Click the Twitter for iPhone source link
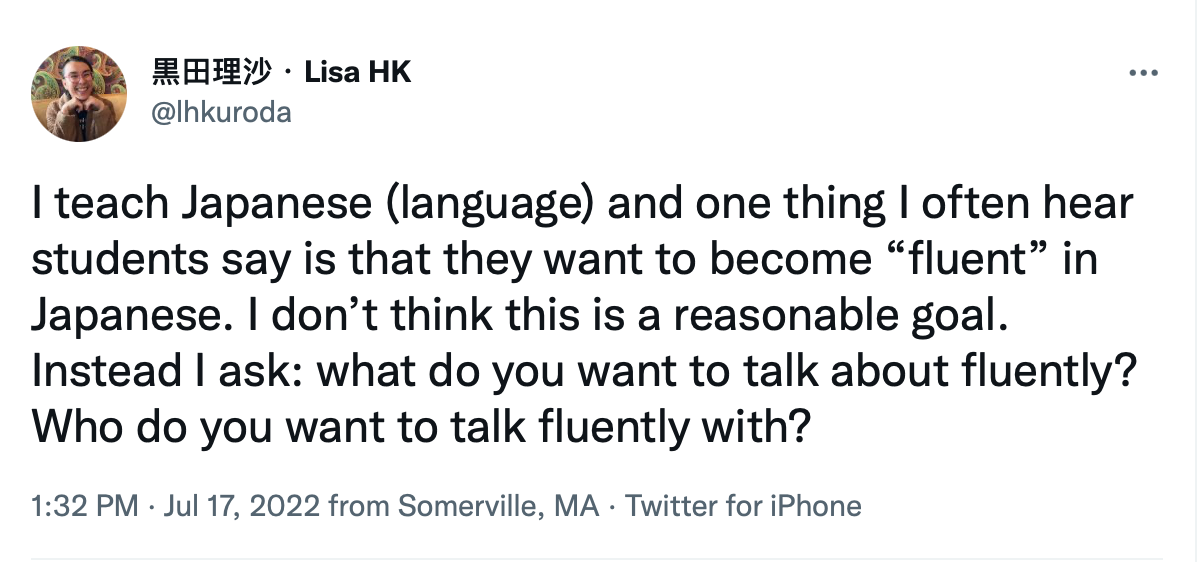Image resolution: width=1200 pixels, height=562 pixels. coord(743,506)
